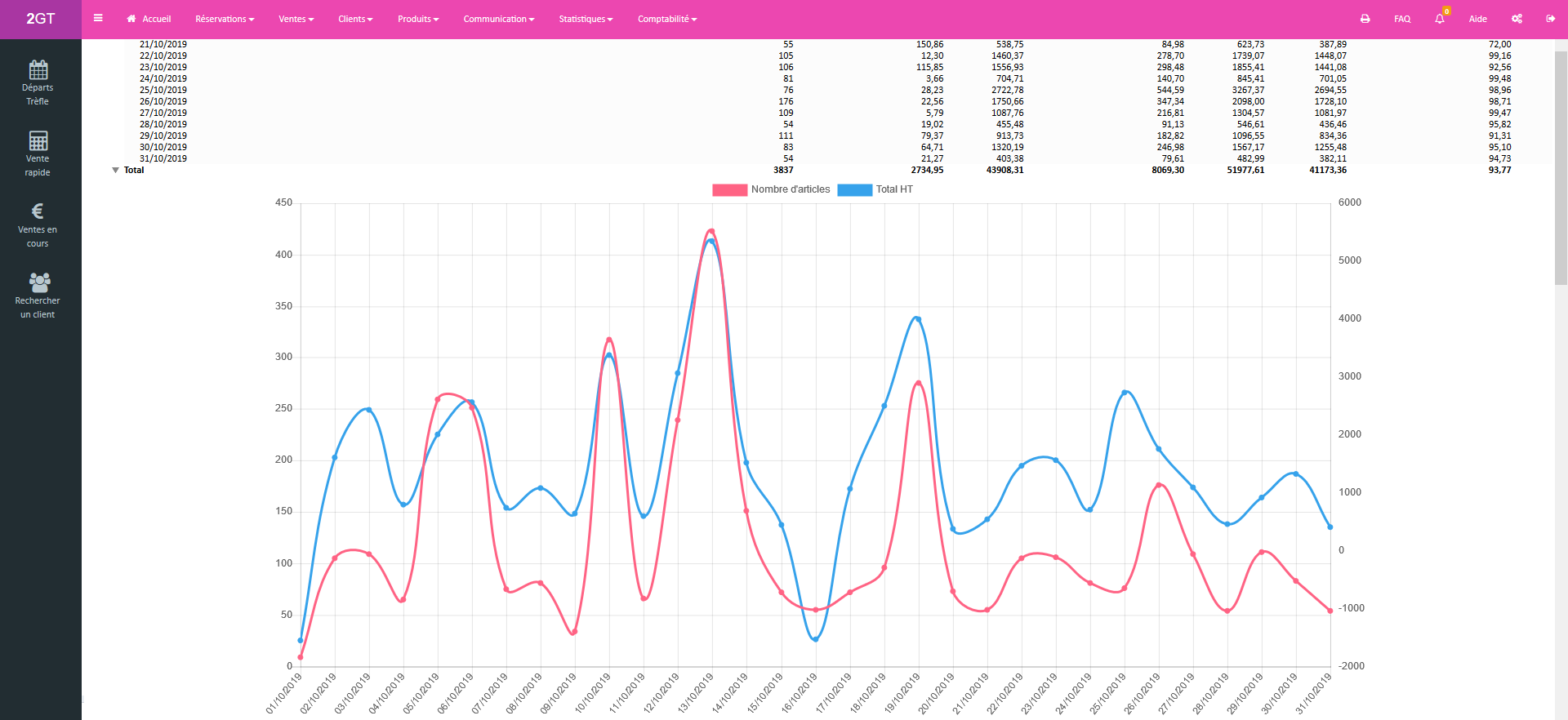Open the Comptabilité dropdown
Viewport: 1568px width, 720px height.
(x=667, y=19)
